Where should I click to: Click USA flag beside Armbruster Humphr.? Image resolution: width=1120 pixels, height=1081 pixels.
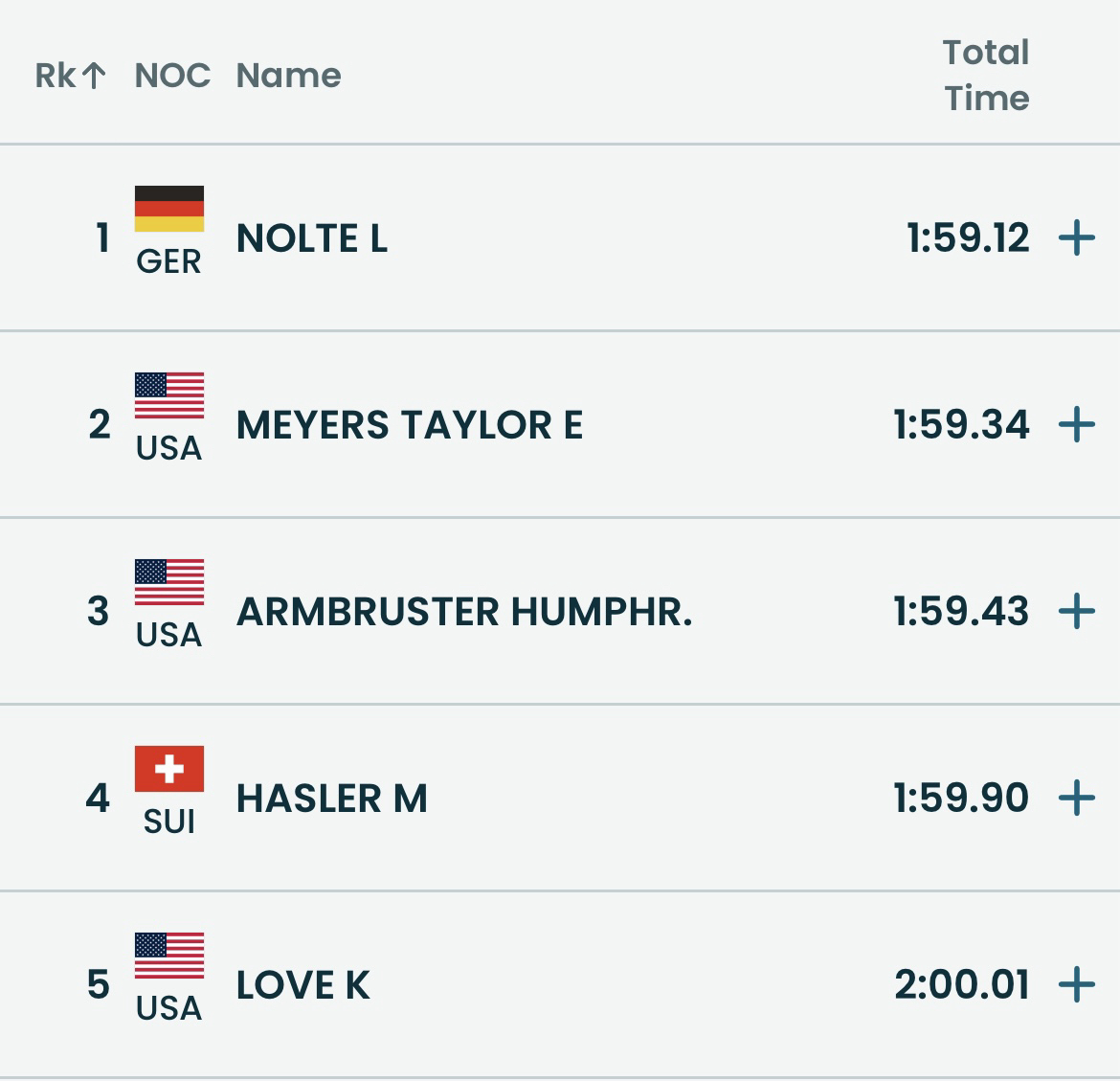coord(169,582)
